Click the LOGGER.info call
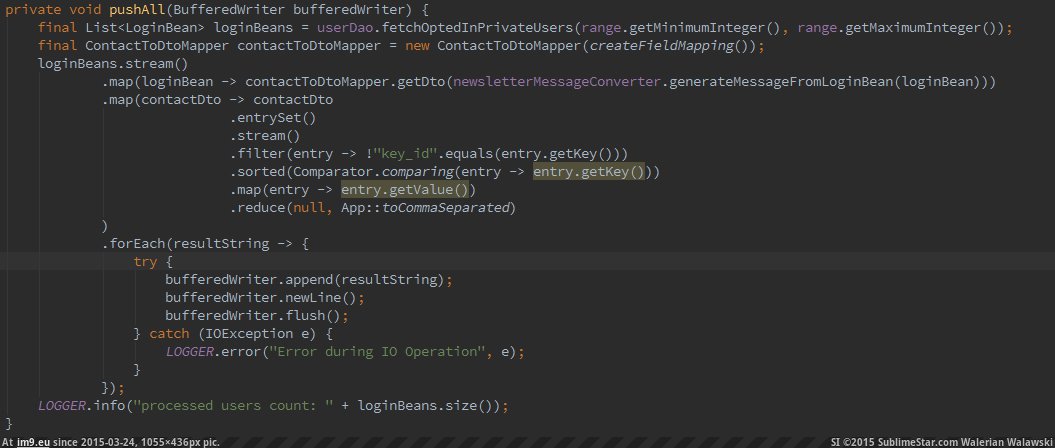 [x=81, y=406]
